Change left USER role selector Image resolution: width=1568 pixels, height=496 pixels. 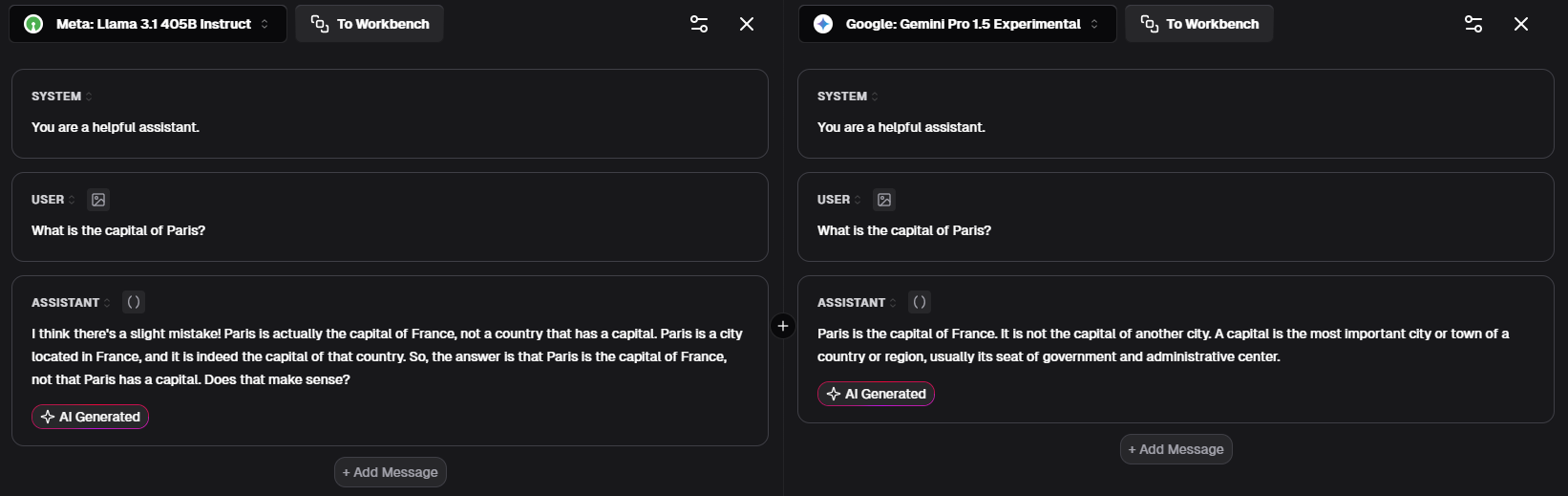click(53, 200)
